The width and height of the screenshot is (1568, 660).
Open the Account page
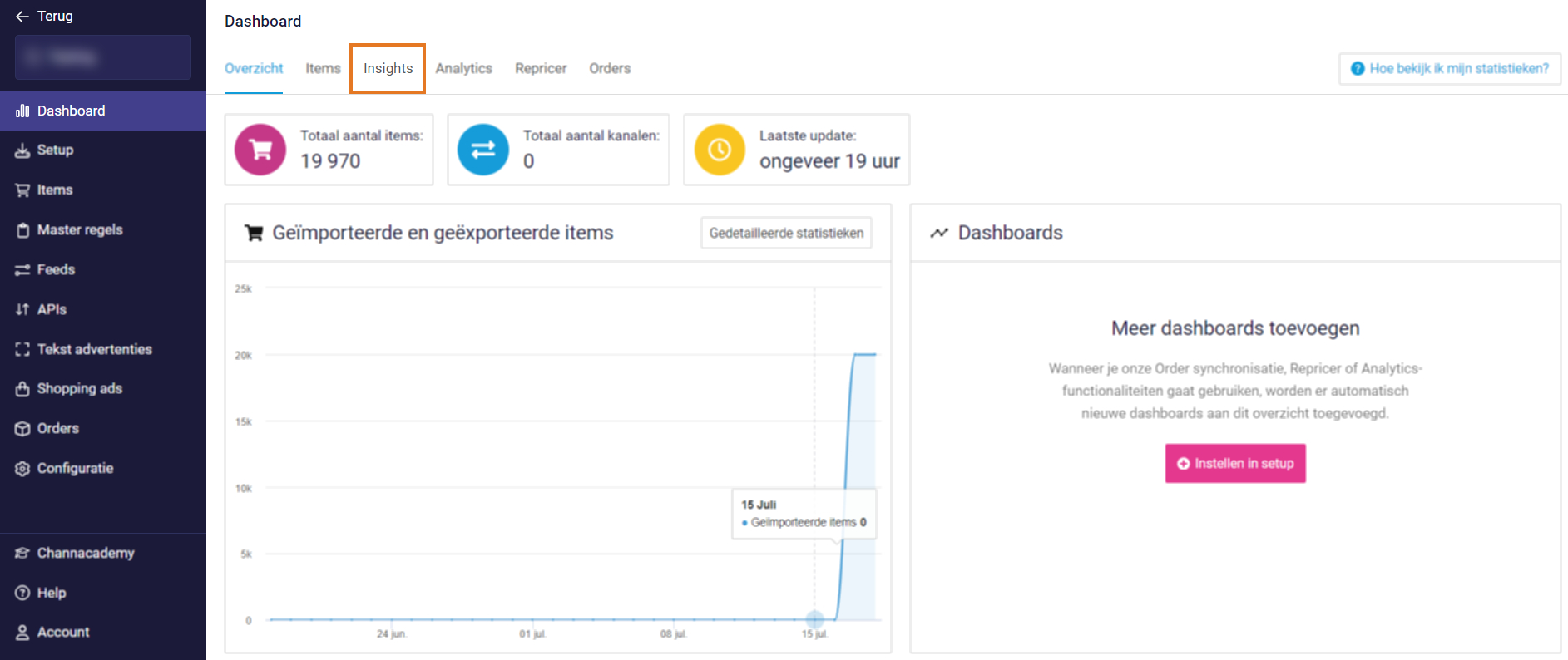(103, 633)
